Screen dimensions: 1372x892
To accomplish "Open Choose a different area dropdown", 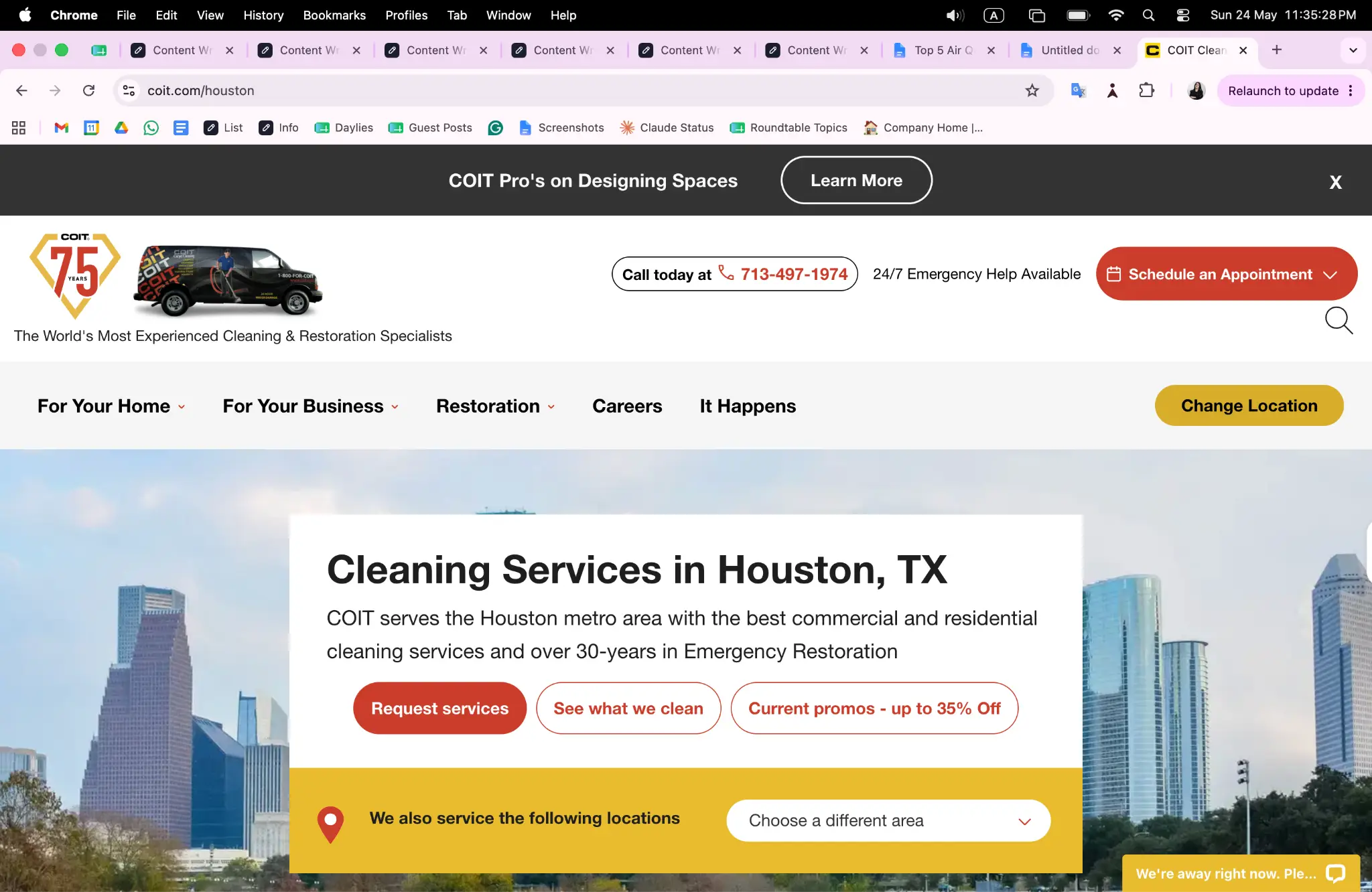I will click(x=888, y=820).
